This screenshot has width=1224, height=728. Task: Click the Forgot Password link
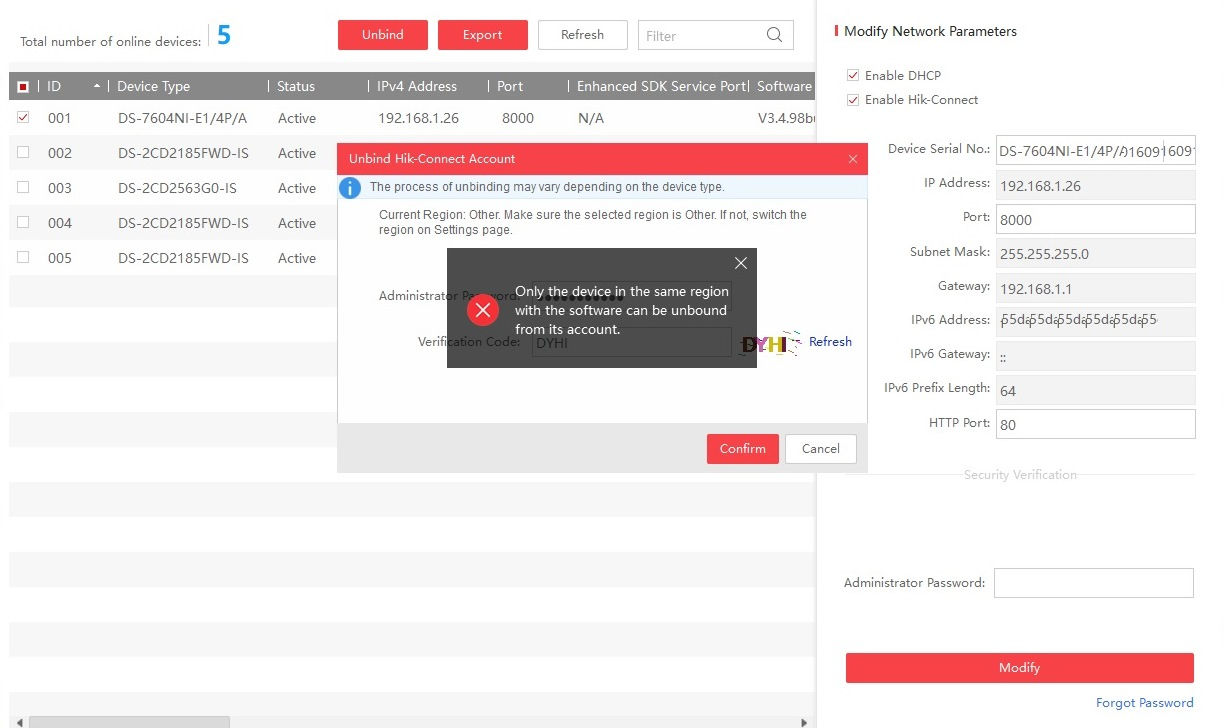(1144, 703)
